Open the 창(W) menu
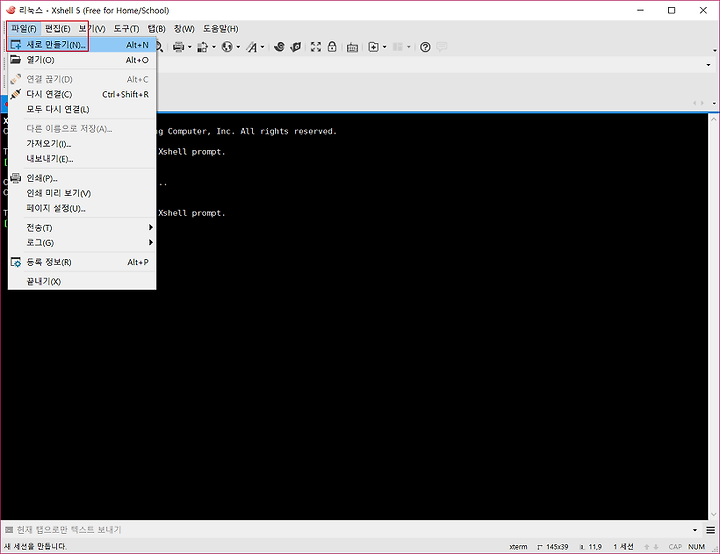The height and width of the screenshot is (554, 720). pyautogui.click(x=184, y=29)
